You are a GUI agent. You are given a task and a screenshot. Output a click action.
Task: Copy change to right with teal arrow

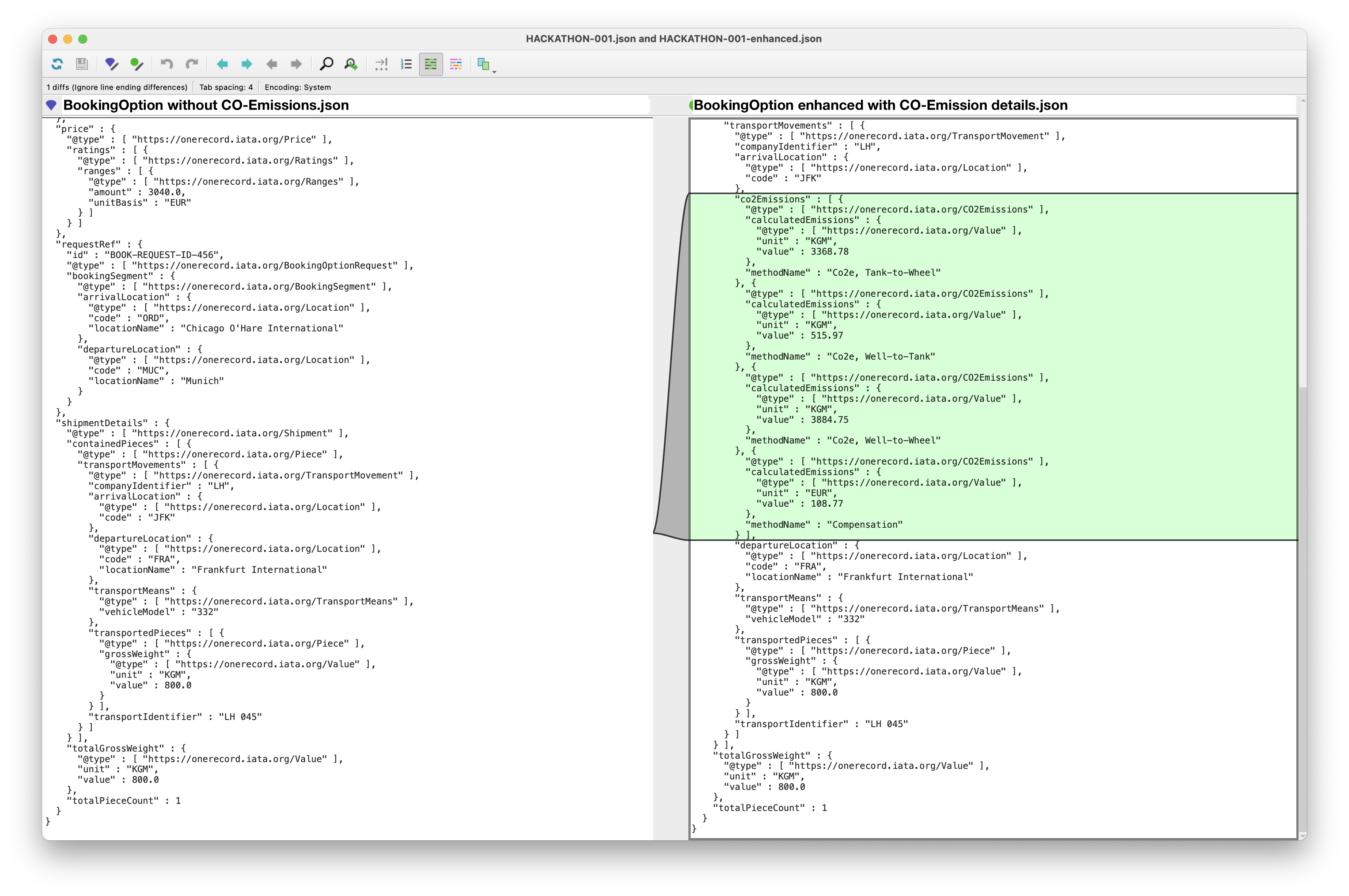(247, 64)
